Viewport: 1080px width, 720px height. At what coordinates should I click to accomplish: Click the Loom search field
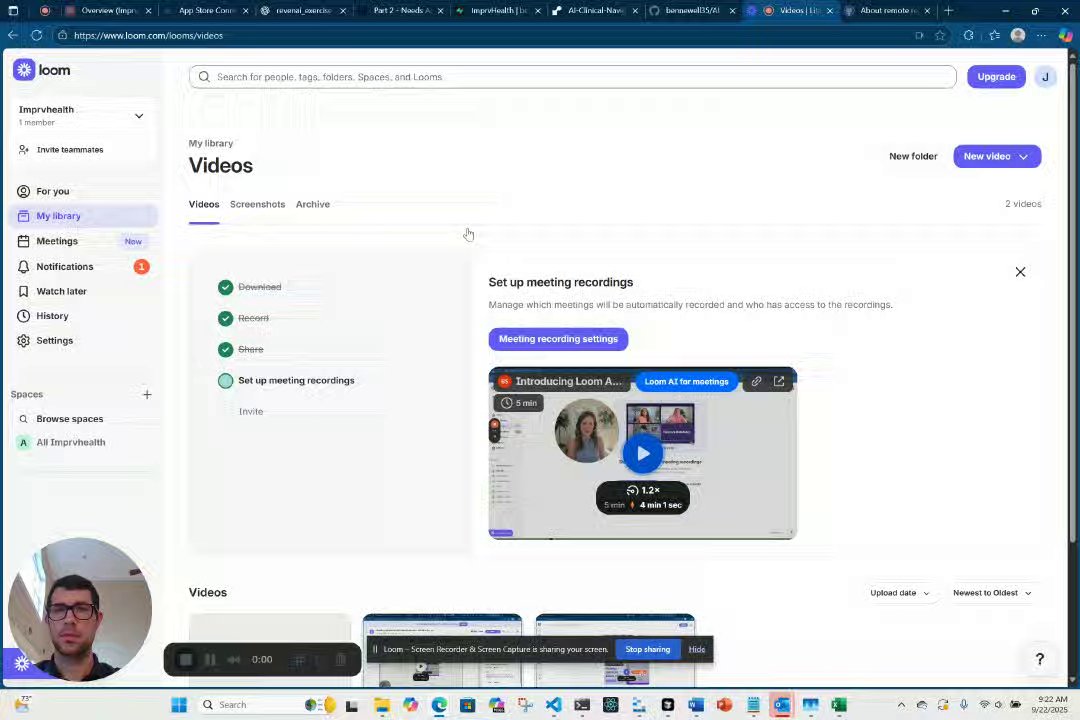coord(572,76)
